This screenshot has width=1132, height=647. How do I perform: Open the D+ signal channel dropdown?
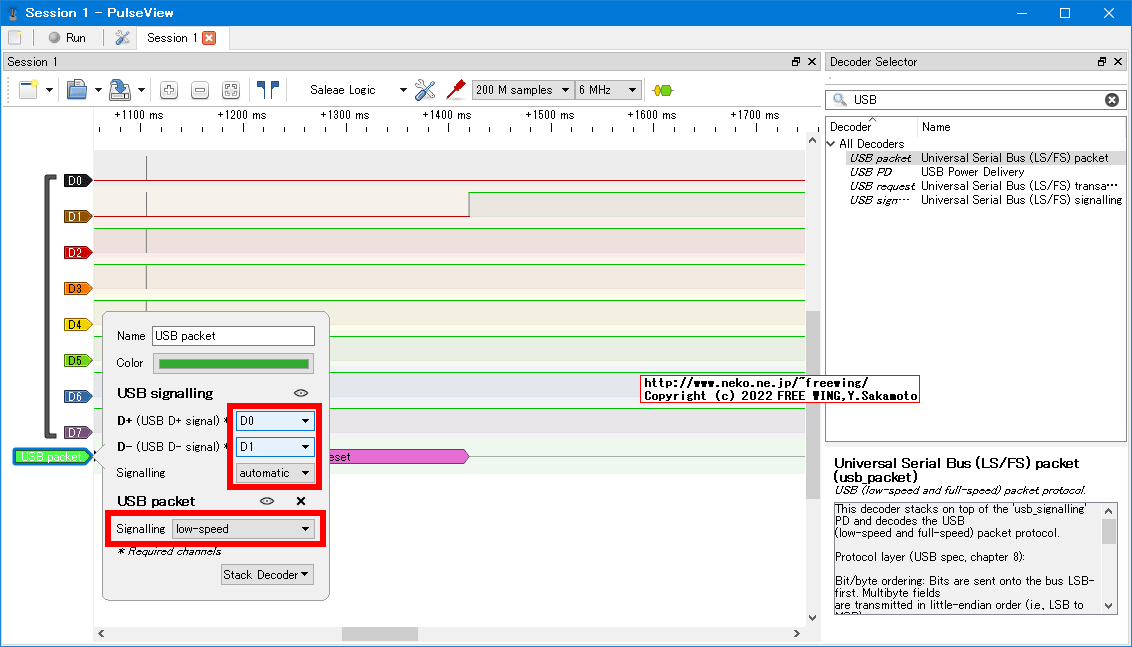273,421
